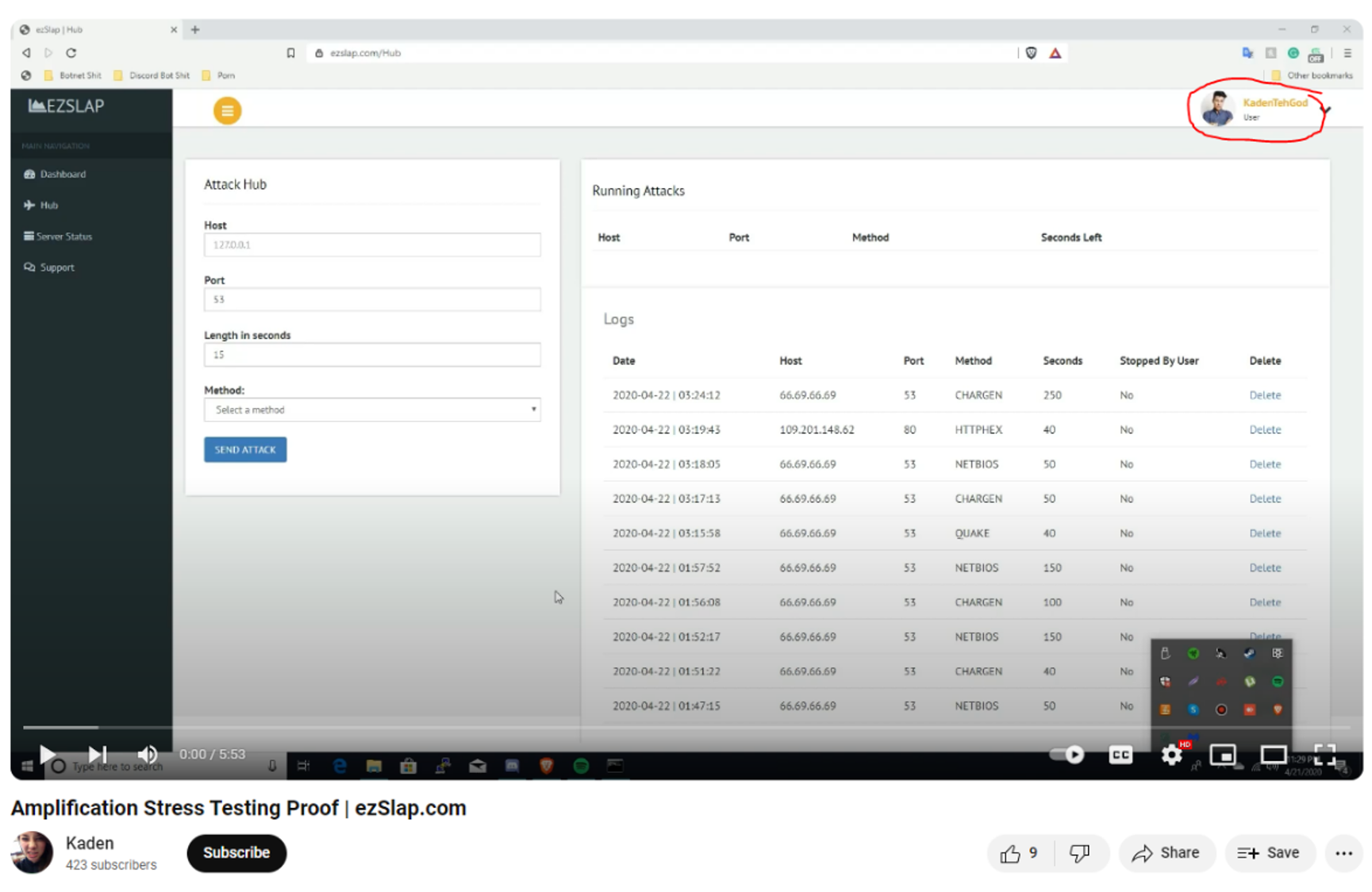Expand the KadenTehGod profile dropdown arrow
Image resolution: width=1372 pixels, height=892 pixels.
click(x=1326, y=110)
